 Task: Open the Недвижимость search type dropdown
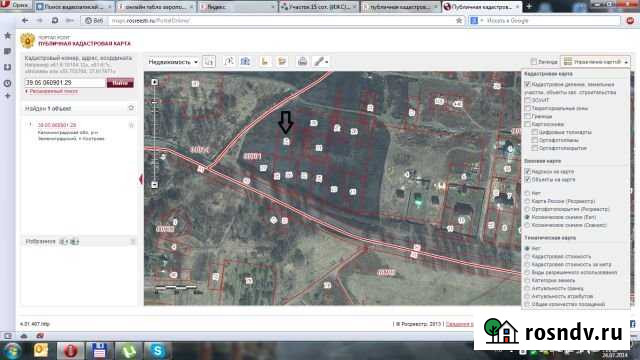[173, 62]
